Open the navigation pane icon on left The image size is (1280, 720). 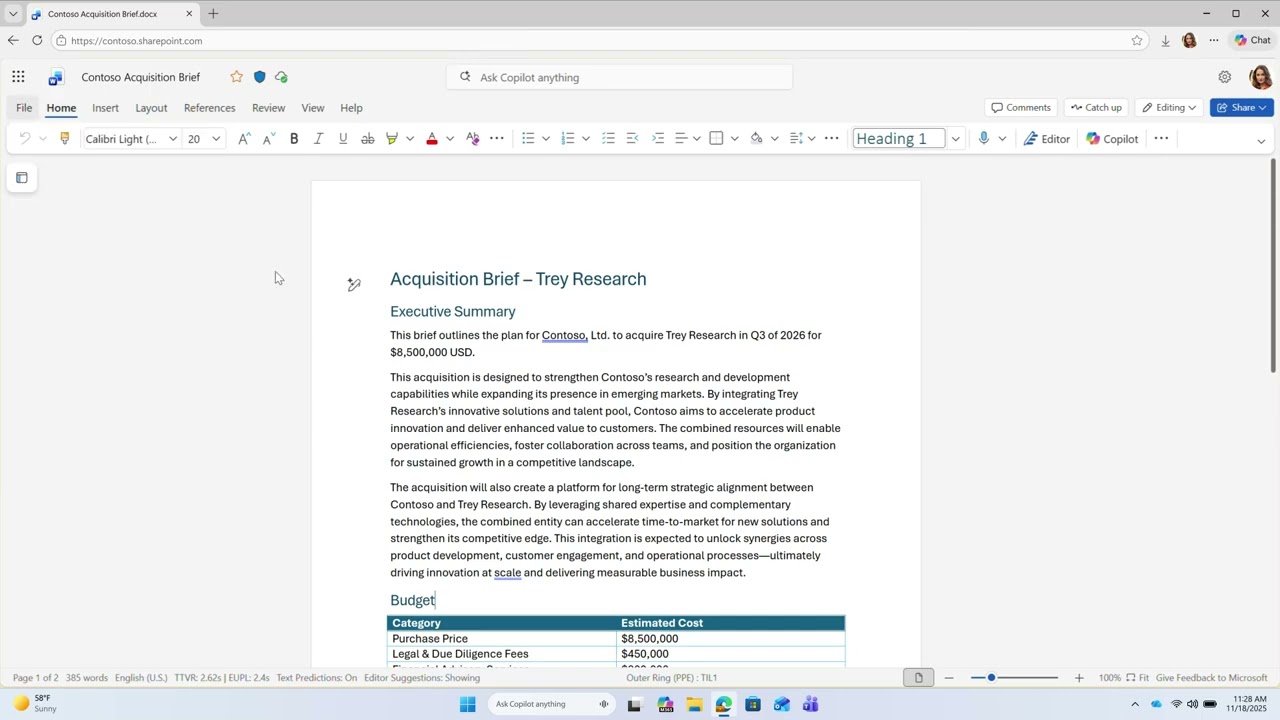(22, 178)
